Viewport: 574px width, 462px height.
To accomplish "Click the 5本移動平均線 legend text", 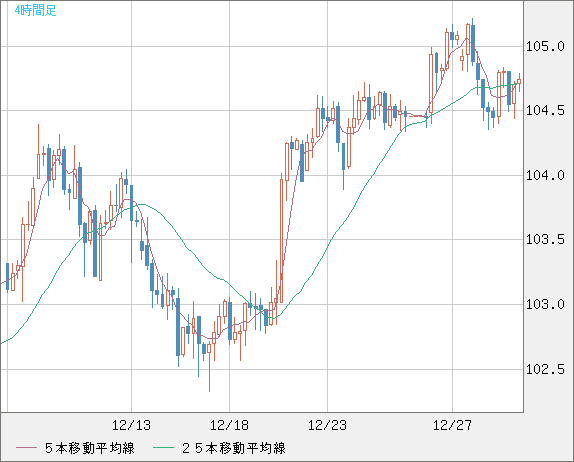I will pyautogui.click(x=90, y=448).
